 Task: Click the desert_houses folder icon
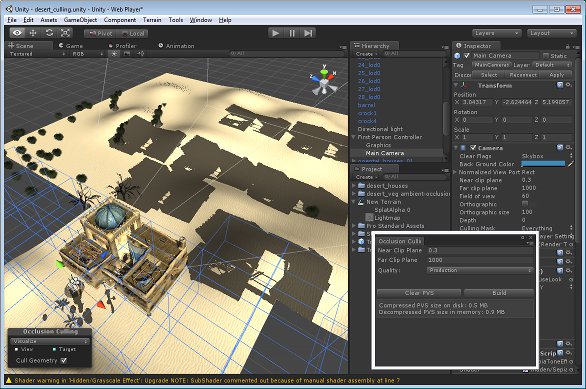pyautogui.click(x=361, y=185)
